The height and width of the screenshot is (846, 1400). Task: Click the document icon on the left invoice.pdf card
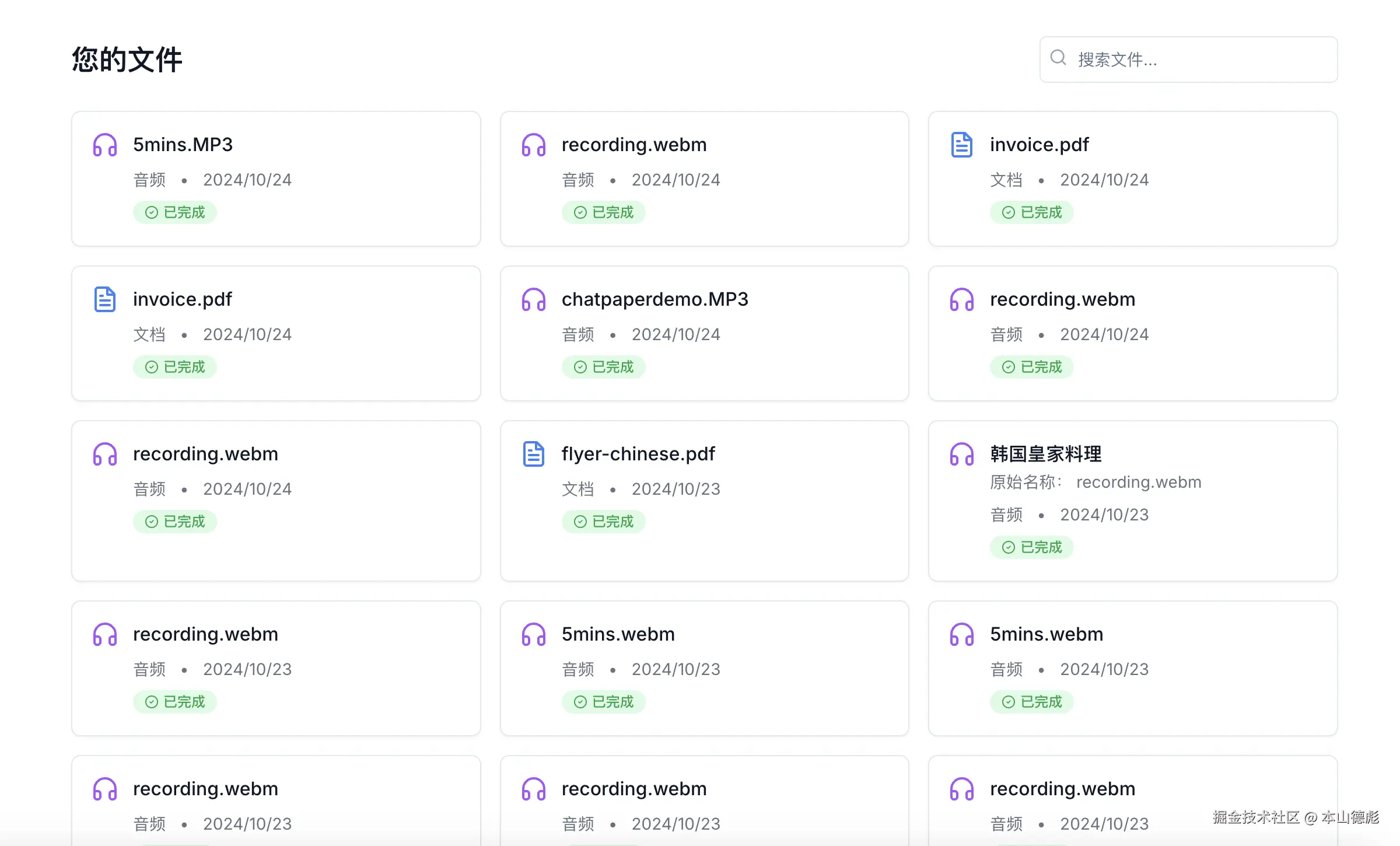click(105, 299)
